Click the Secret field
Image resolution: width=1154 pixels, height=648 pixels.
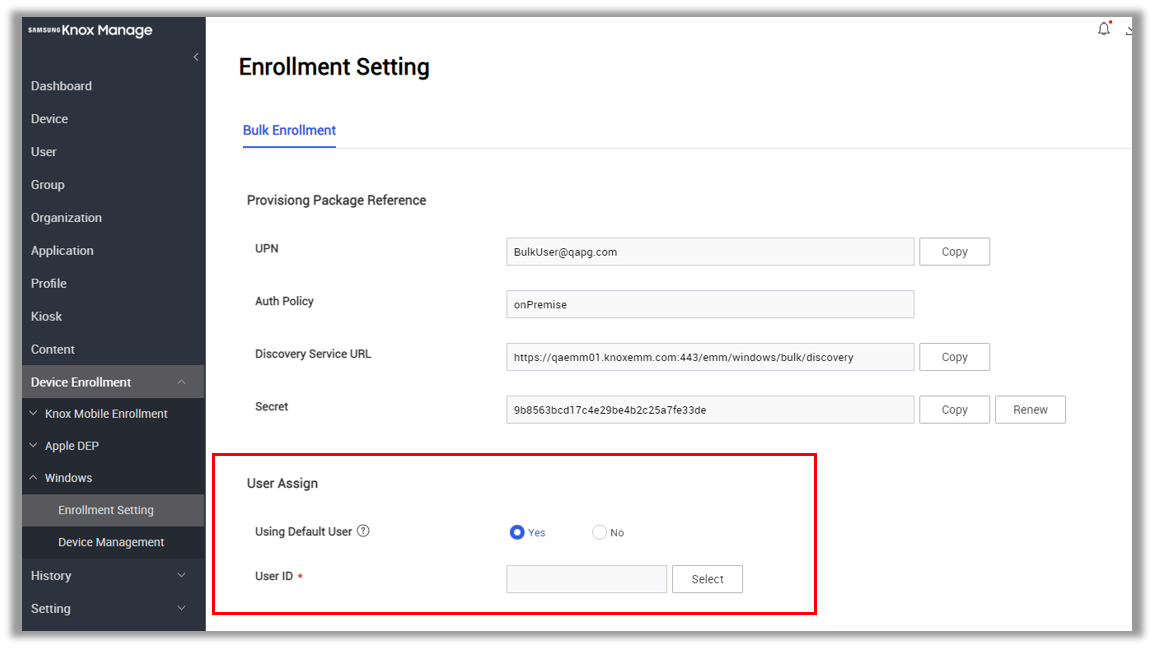point(710,409)
